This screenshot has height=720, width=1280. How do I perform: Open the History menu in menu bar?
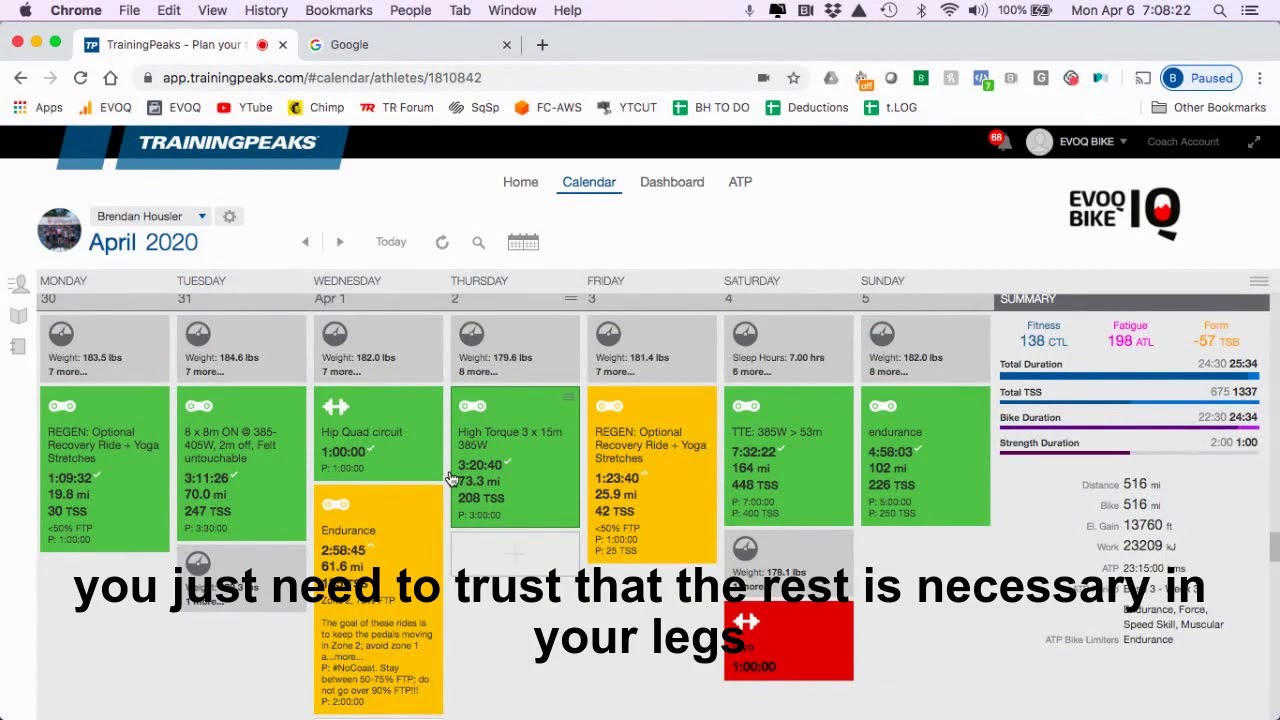click(x=266, y=10)
